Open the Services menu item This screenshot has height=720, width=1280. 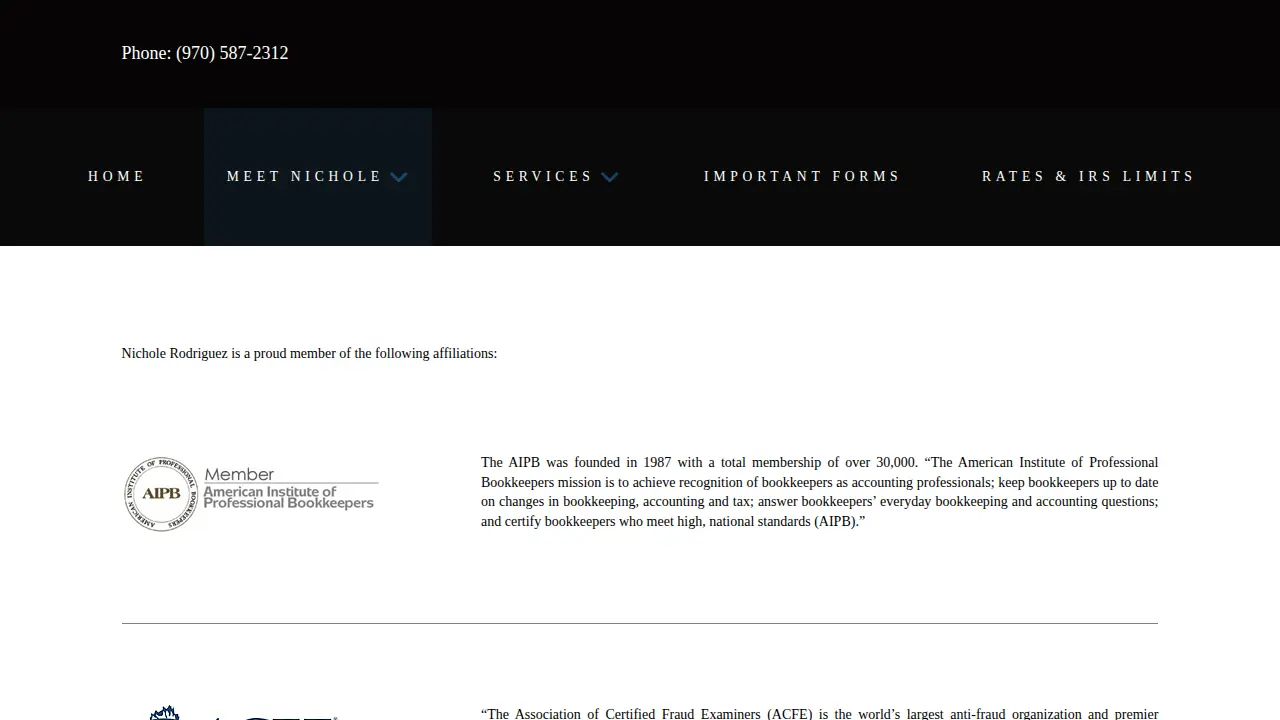(543, 177)
